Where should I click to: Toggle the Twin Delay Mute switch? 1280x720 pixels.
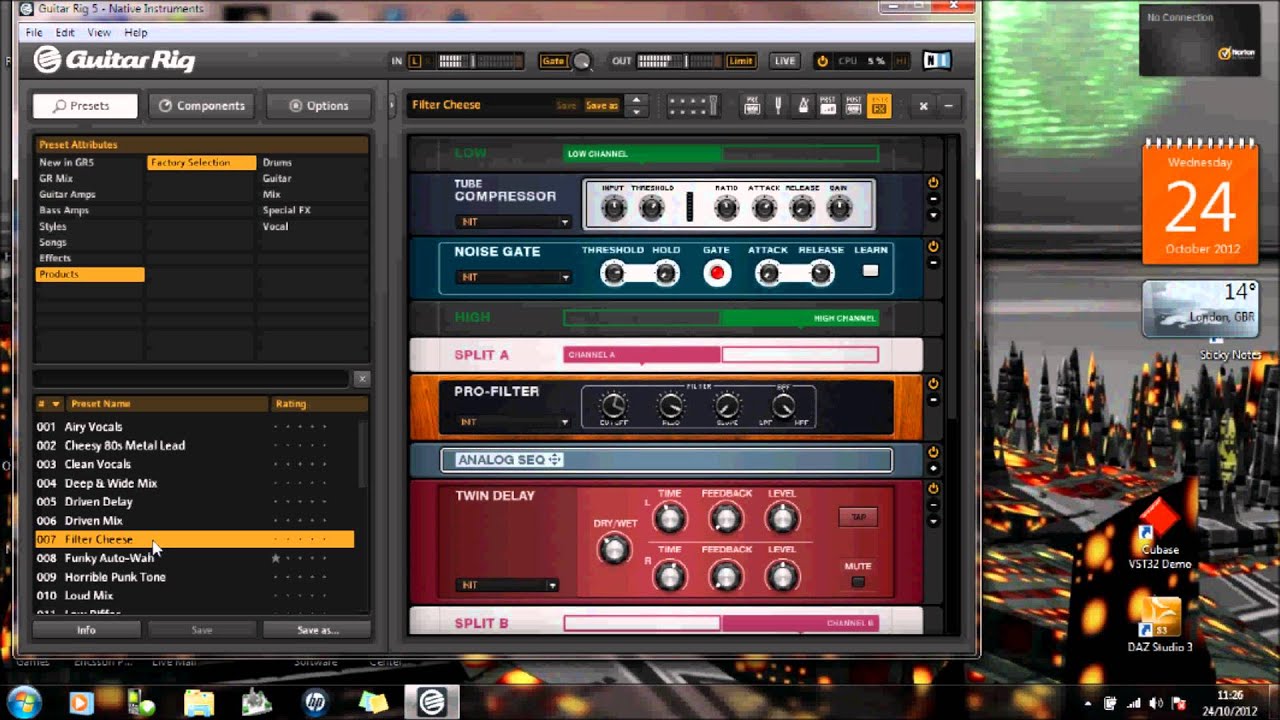pos(858,582)
